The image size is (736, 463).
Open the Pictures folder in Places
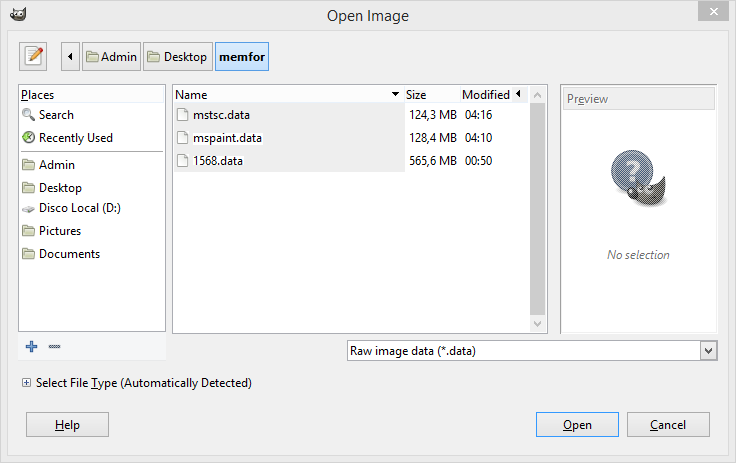tap(59, 231)
